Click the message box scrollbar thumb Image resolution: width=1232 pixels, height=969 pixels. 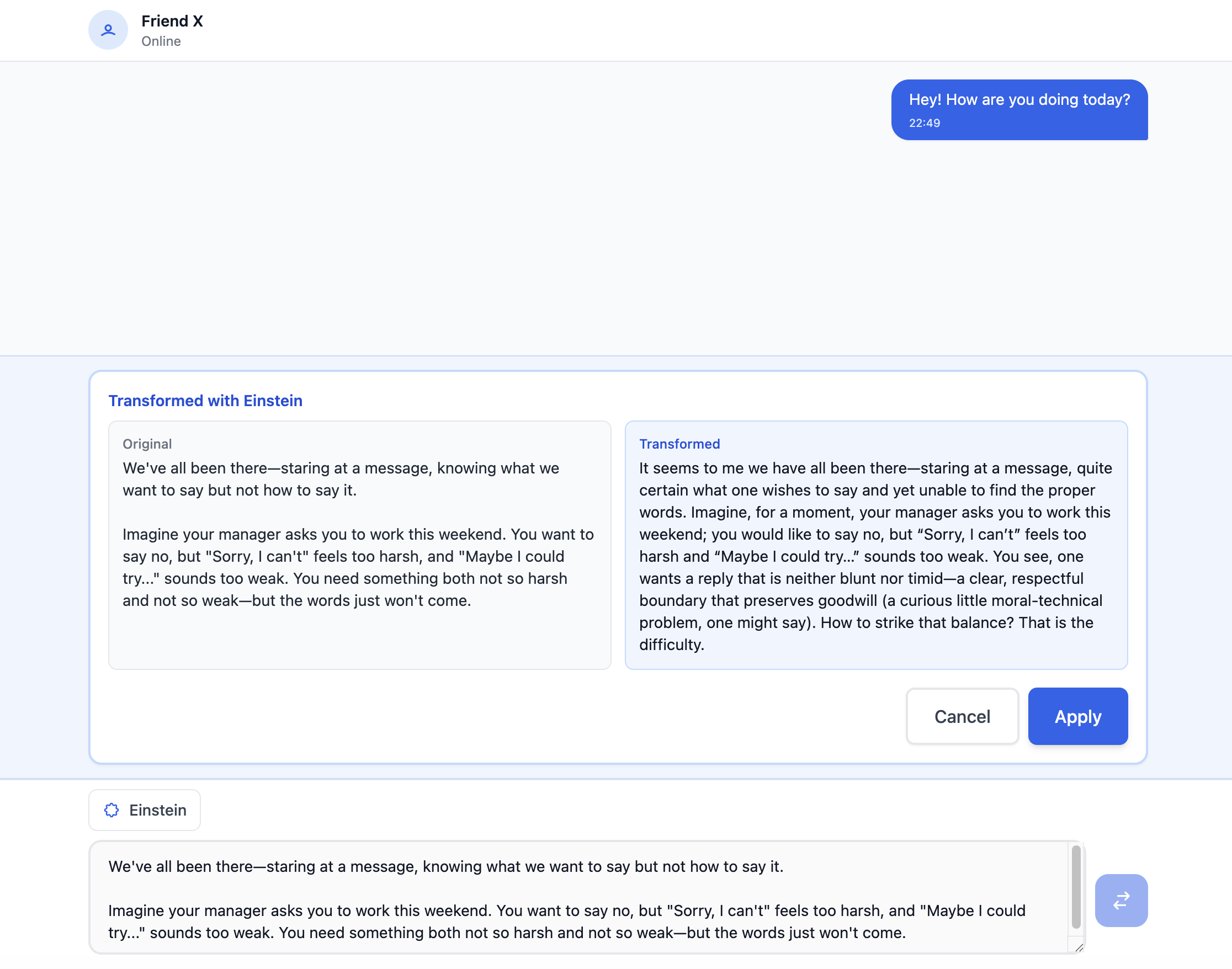pyautogui.click(x=1076, y=886)
